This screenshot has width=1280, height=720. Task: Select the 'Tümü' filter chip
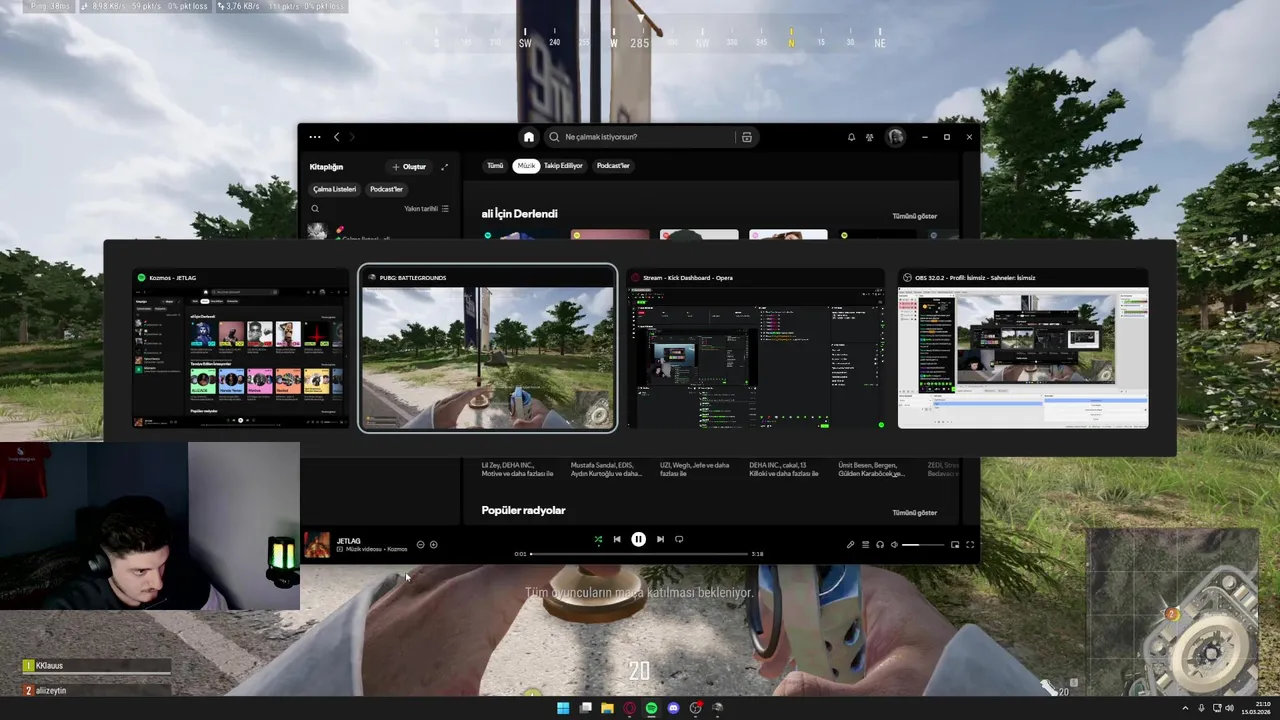pos(495,166)
